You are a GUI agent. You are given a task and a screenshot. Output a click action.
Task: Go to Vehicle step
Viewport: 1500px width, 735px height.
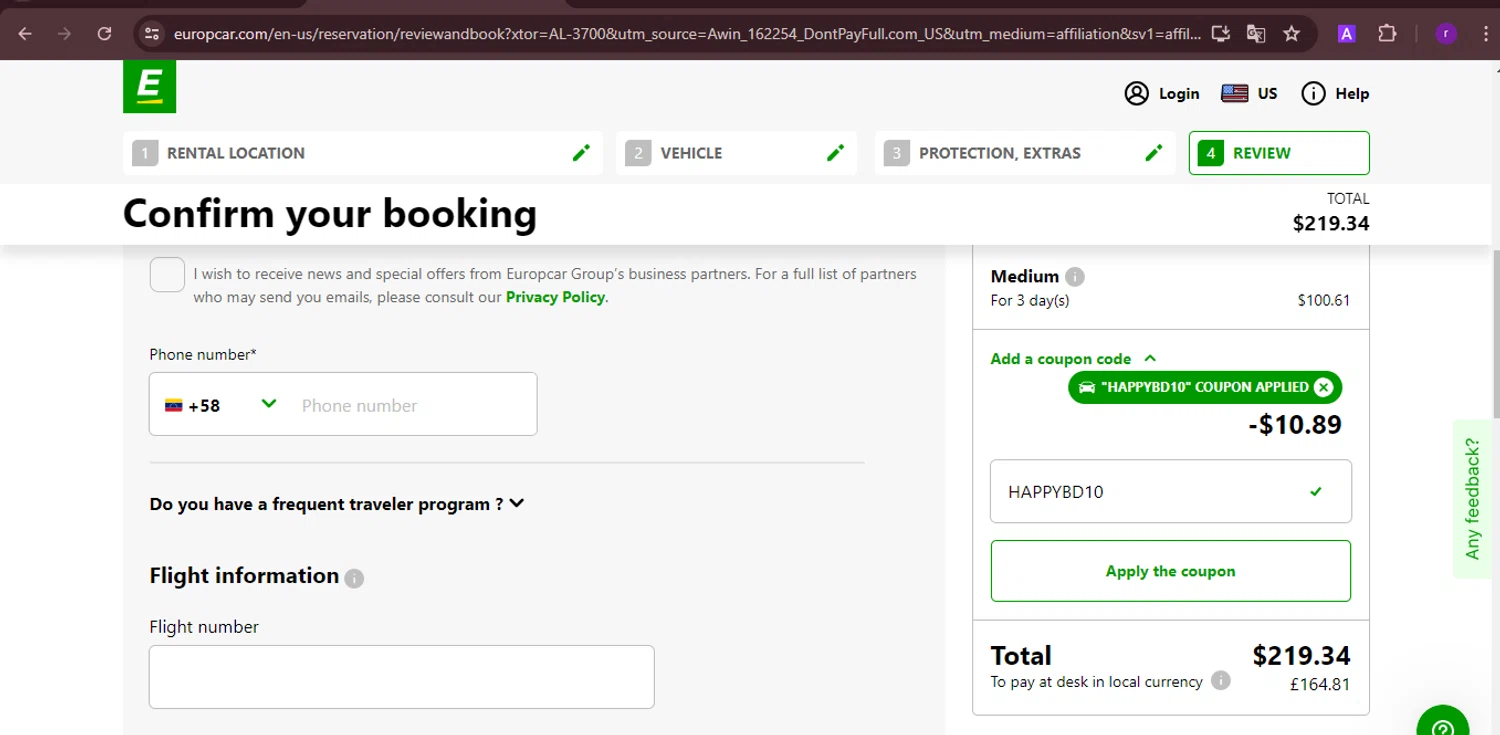(x=736, y=153)
